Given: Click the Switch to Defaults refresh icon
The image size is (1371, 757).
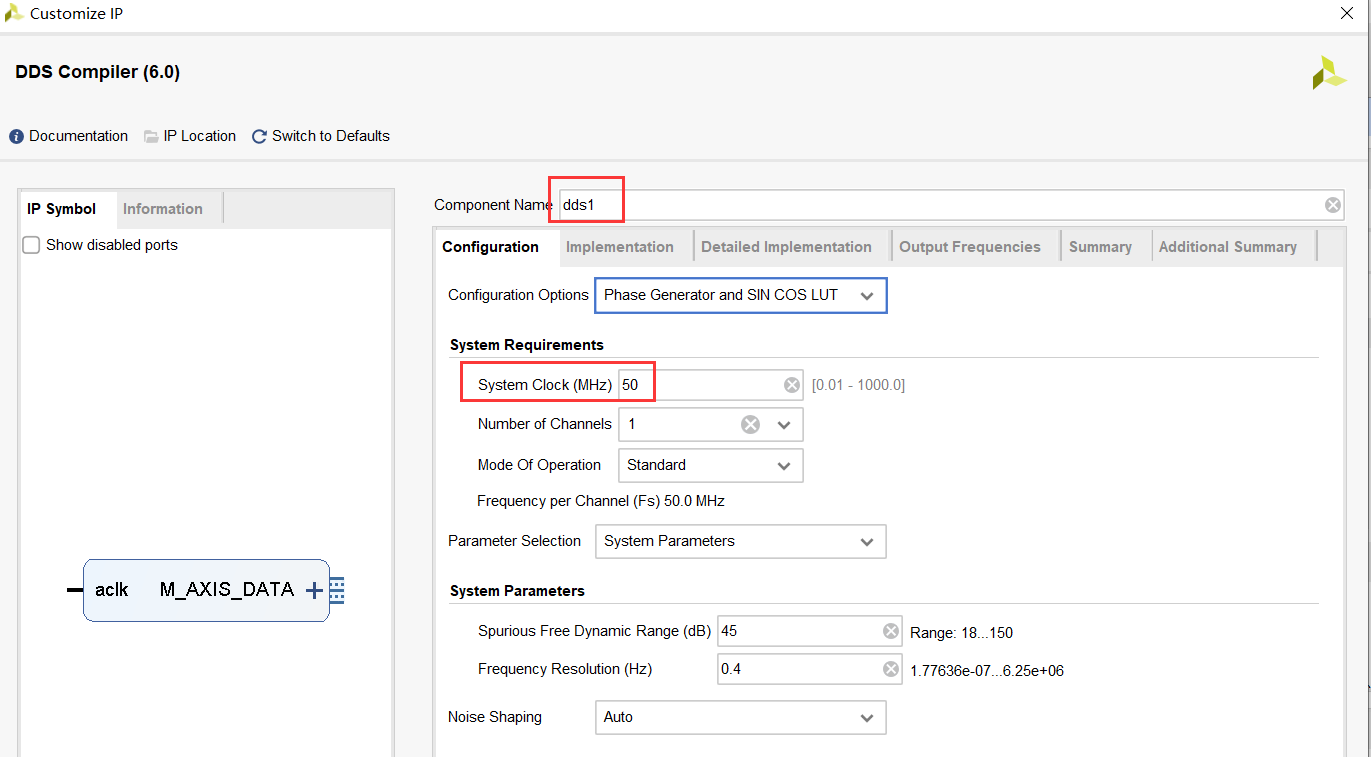Looking at the screenshot, I should pos(259,136).
